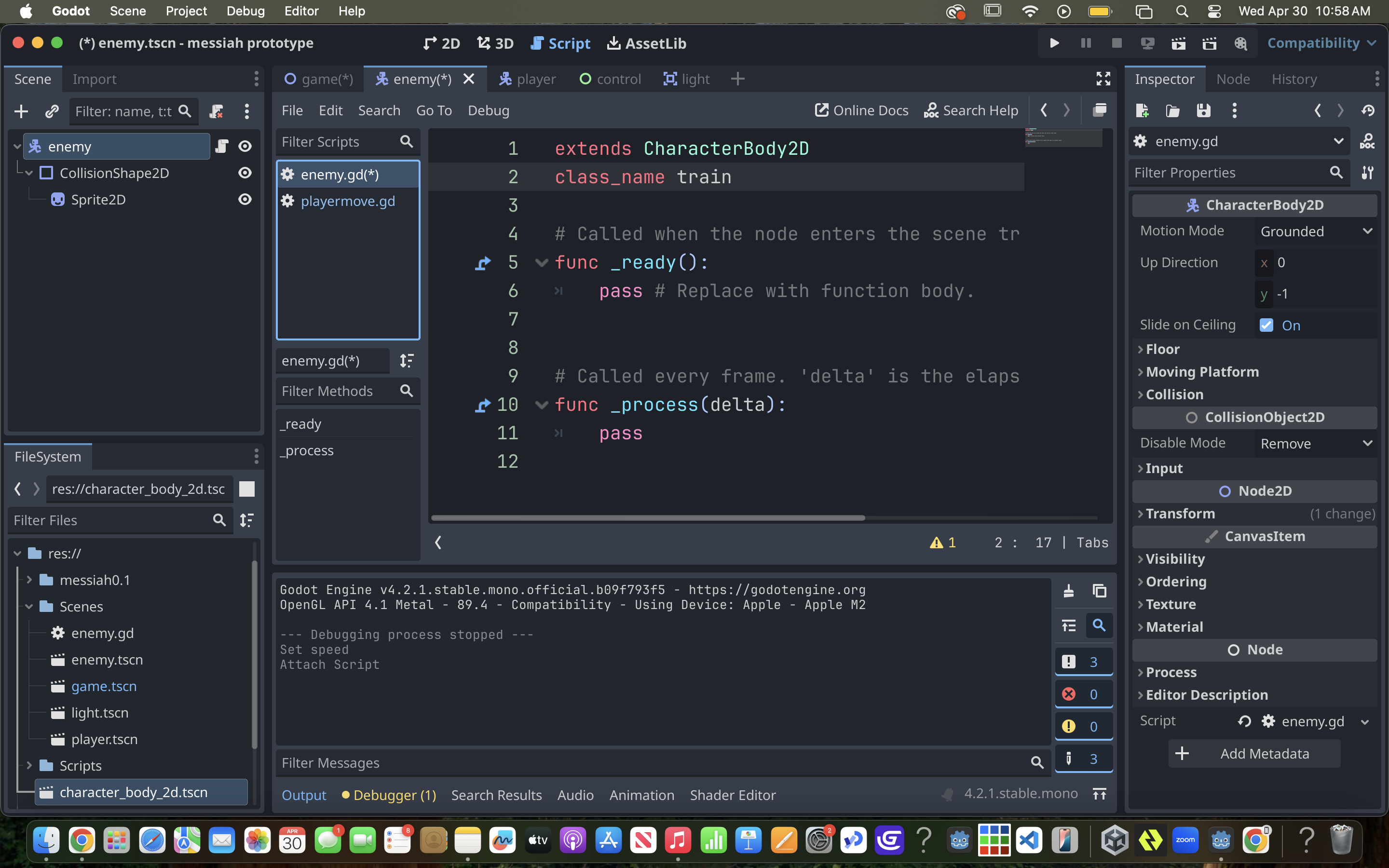Screen dimensions: 1389x868
Task: Fold the _ready function at line 5
Action: click(541, 263)
